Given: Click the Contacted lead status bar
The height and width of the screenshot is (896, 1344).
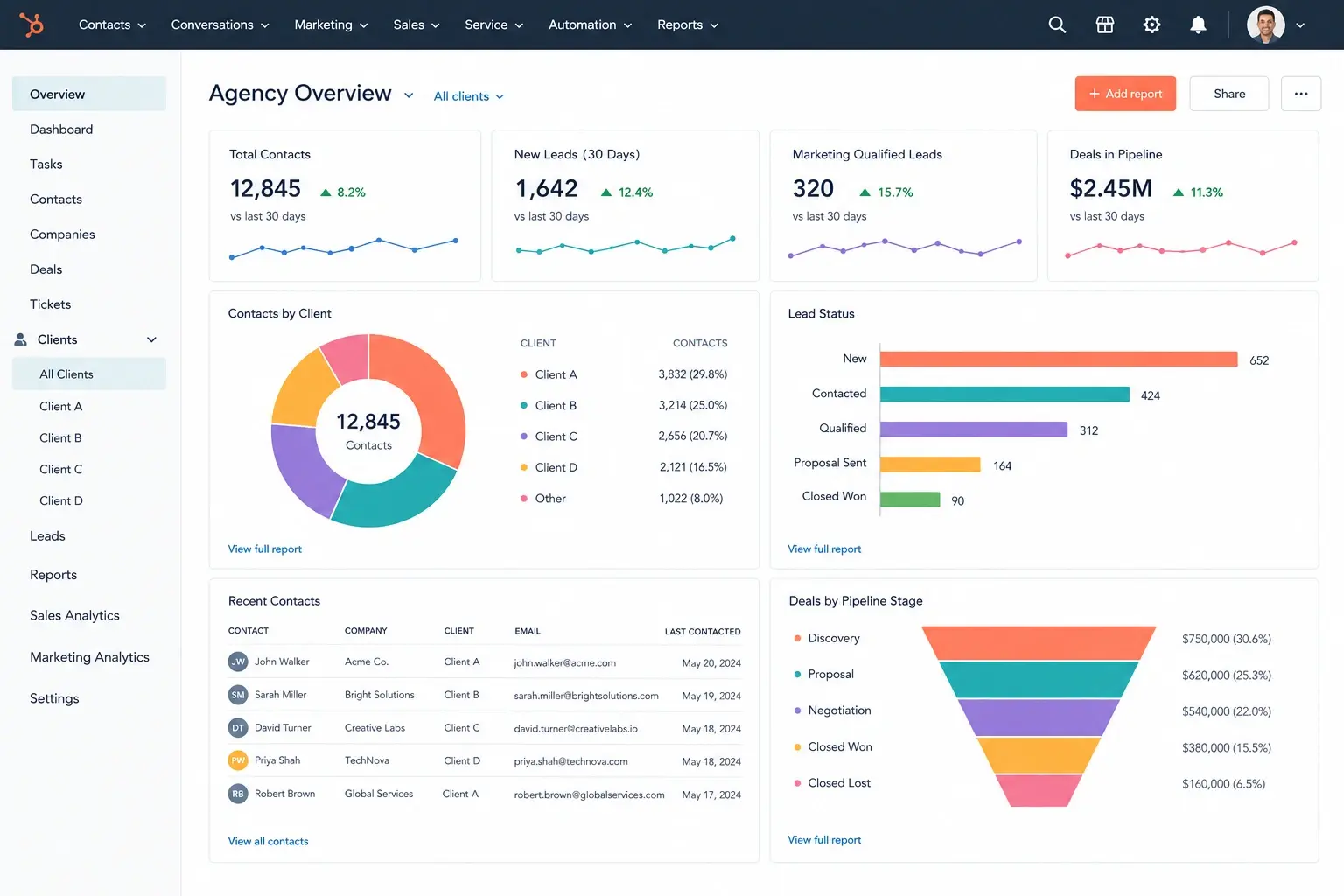Looking at the screenshot, I should pyautogui.click(x=1004, y=394).
